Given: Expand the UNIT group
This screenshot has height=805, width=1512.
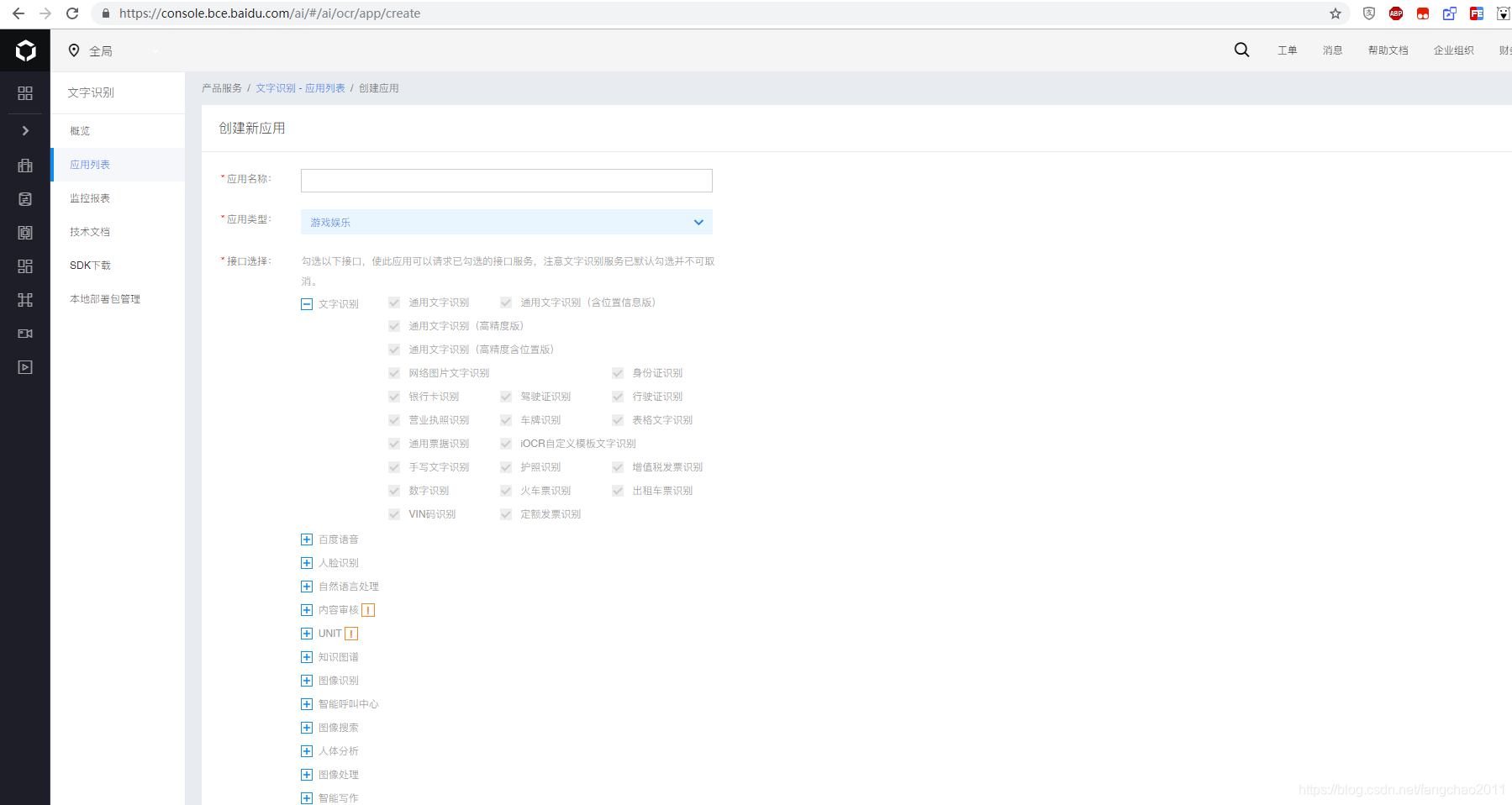Looking at the screenshot, I should [307, 634].
